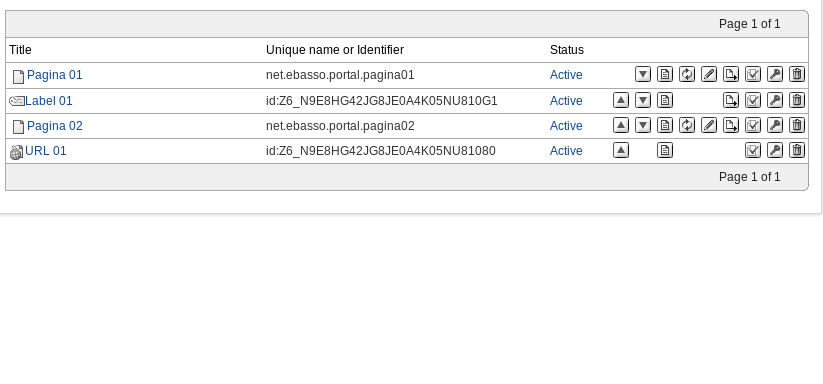Click refresh arrows icon for Pagina 01
Viewport: 823px width, 384px height.
[x=687, y=74]
